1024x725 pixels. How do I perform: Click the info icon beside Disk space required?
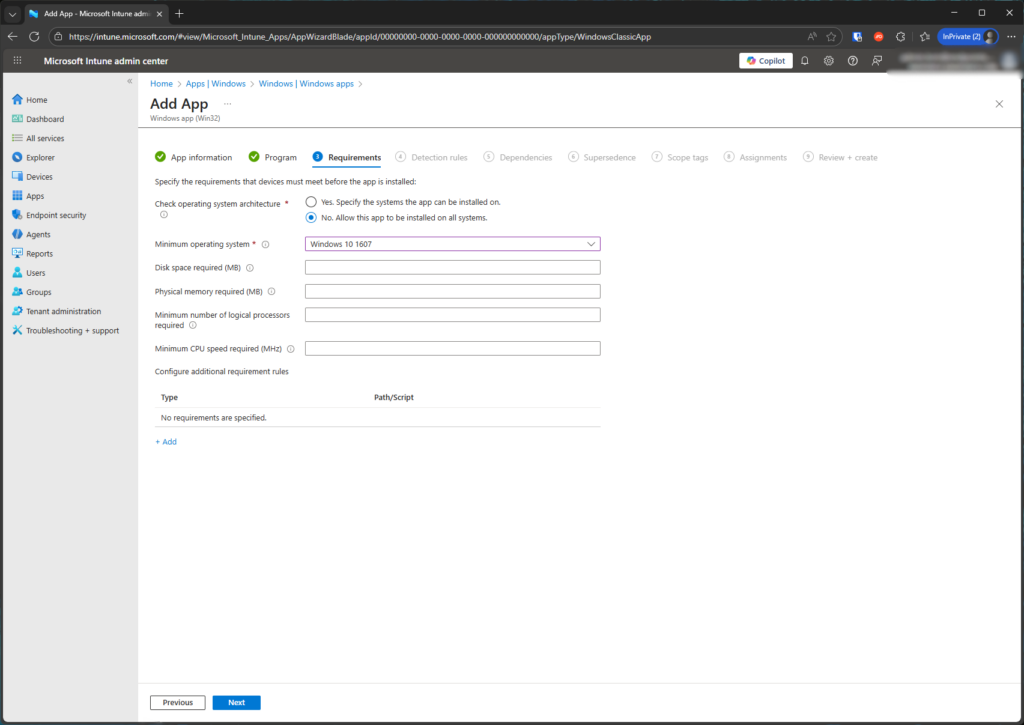pos(250,268)
